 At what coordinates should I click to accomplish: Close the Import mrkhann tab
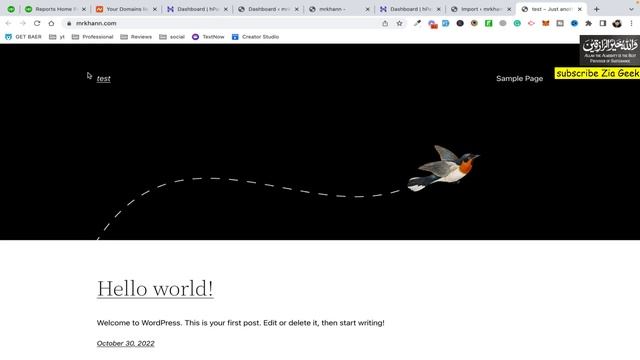click(509, 9)
